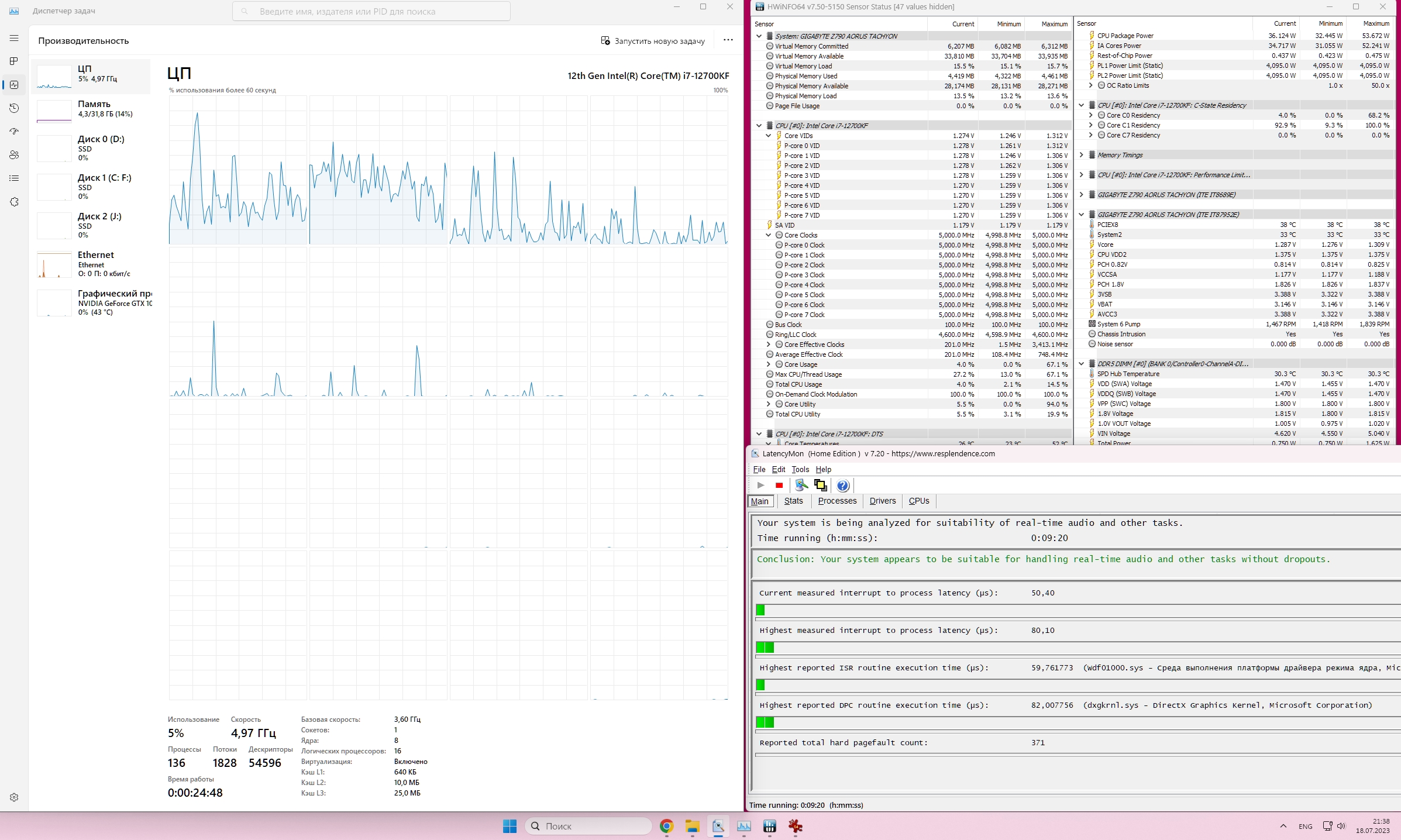The width and height of the screenshot is (1401, 840).
Task: Click the LatencyMon blue Help question-mark icon
Action: pyautogui.click(x=842, y=486)
